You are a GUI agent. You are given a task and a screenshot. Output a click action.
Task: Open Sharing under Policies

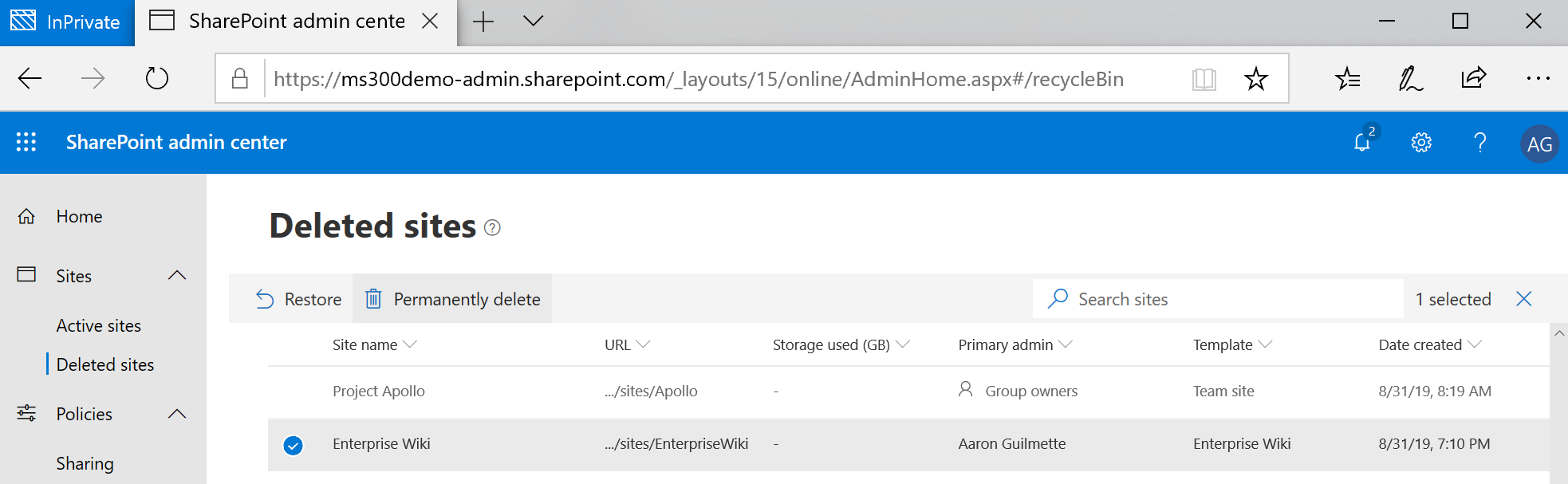coord(85,463)
